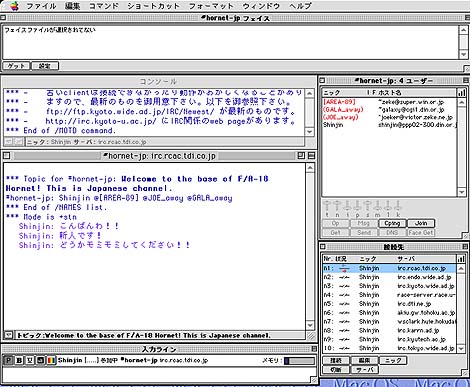
Task: Open the フォーマット menu
Action: click(211, 6)
